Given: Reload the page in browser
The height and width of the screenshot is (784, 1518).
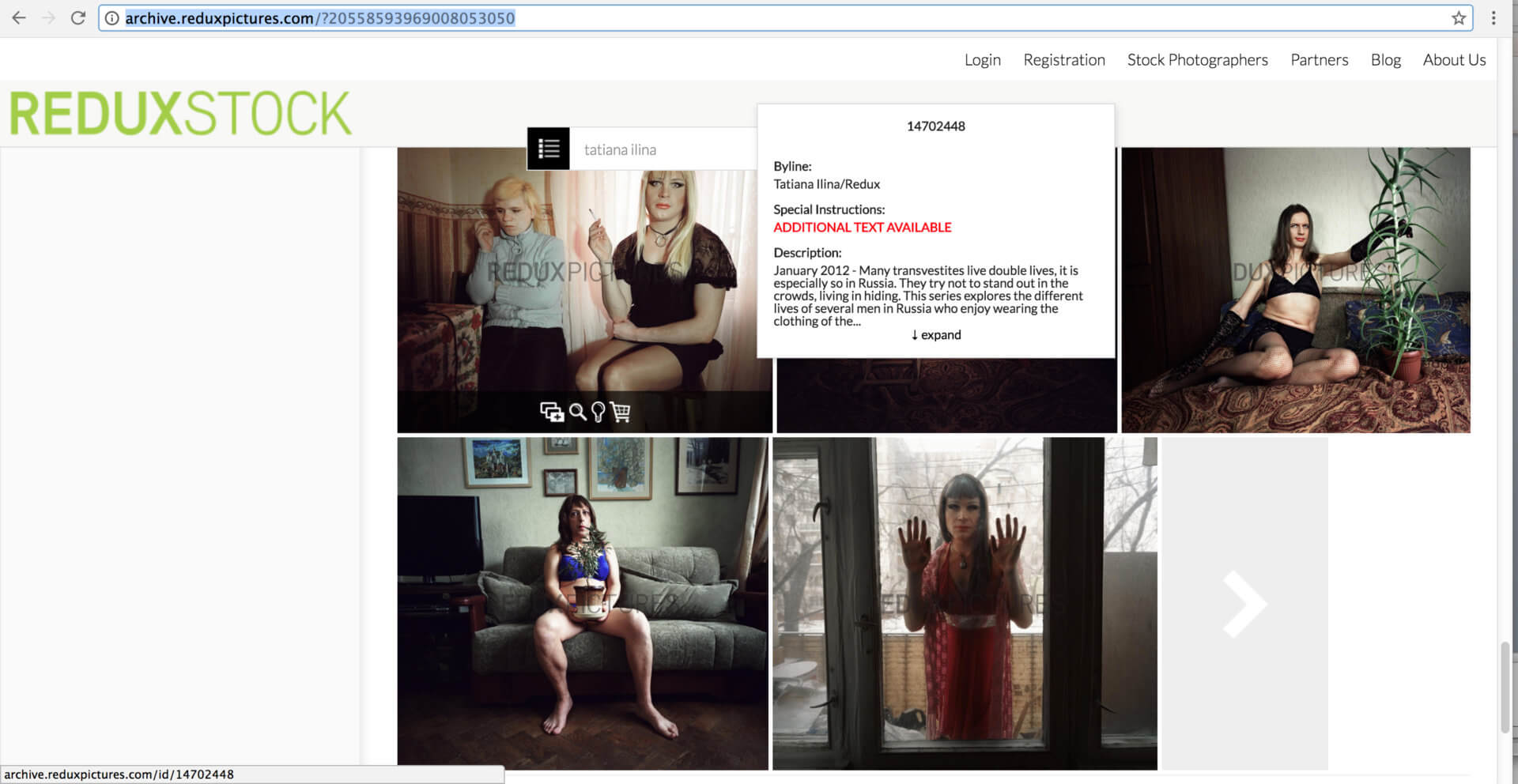Looking at the screenshot, I should pyautogui.click(x=77, y=18).
